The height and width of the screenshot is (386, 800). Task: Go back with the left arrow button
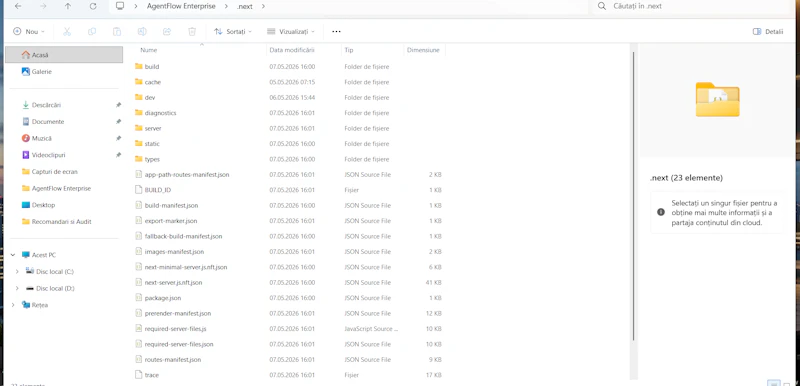coord(18,6)
